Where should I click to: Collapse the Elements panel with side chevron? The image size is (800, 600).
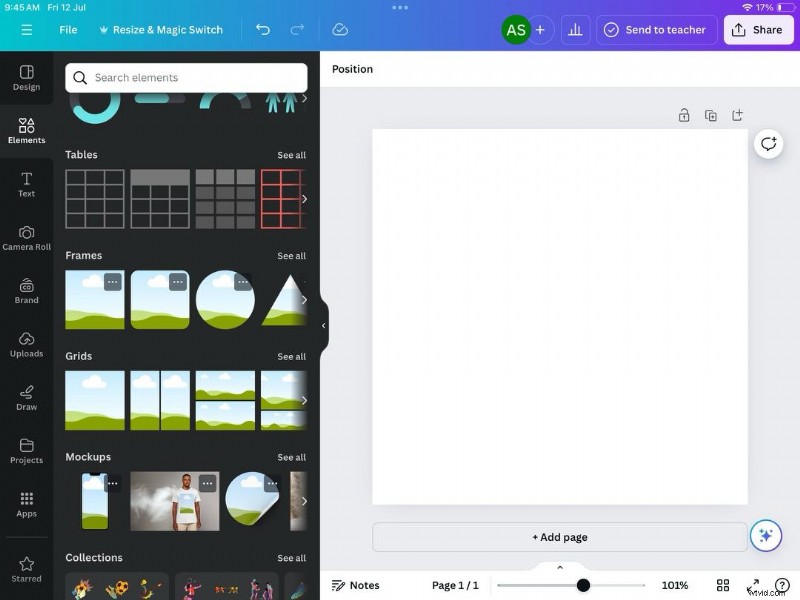(x=323, y=324)
